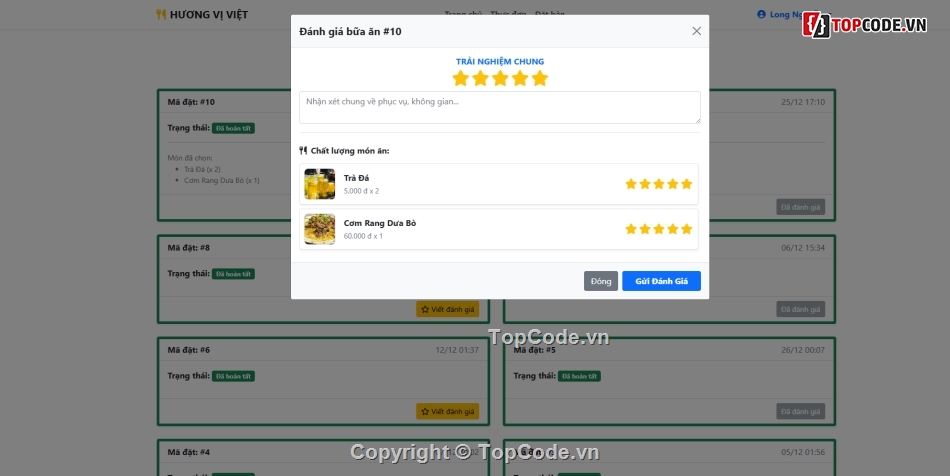
Task: Give Cơm Rang Dưa Bò the fifth star
Action: (x=686, y=229)
